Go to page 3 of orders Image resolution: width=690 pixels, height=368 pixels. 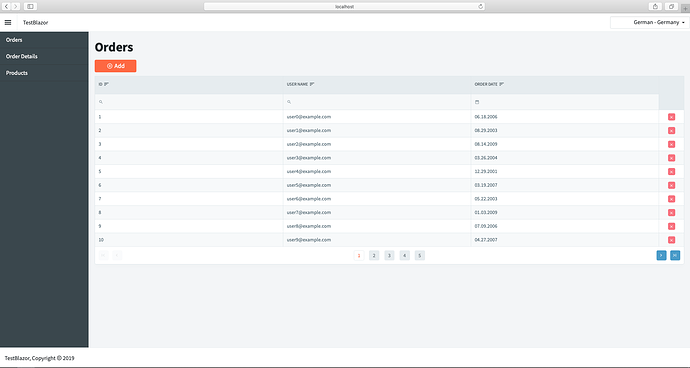(x=389, y=255)
